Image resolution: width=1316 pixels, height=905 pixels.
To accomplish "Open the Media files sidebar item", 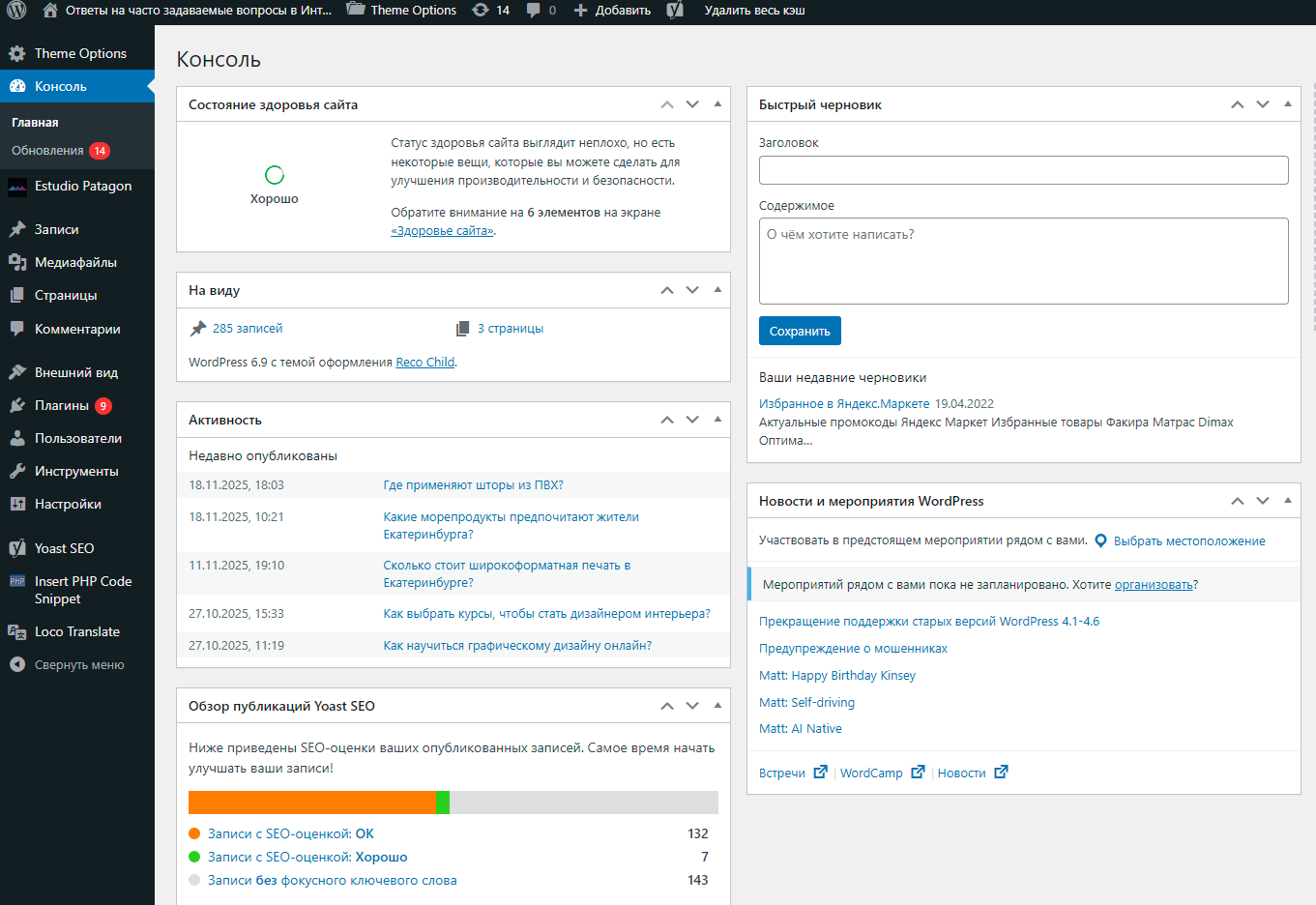I will 75,262.
